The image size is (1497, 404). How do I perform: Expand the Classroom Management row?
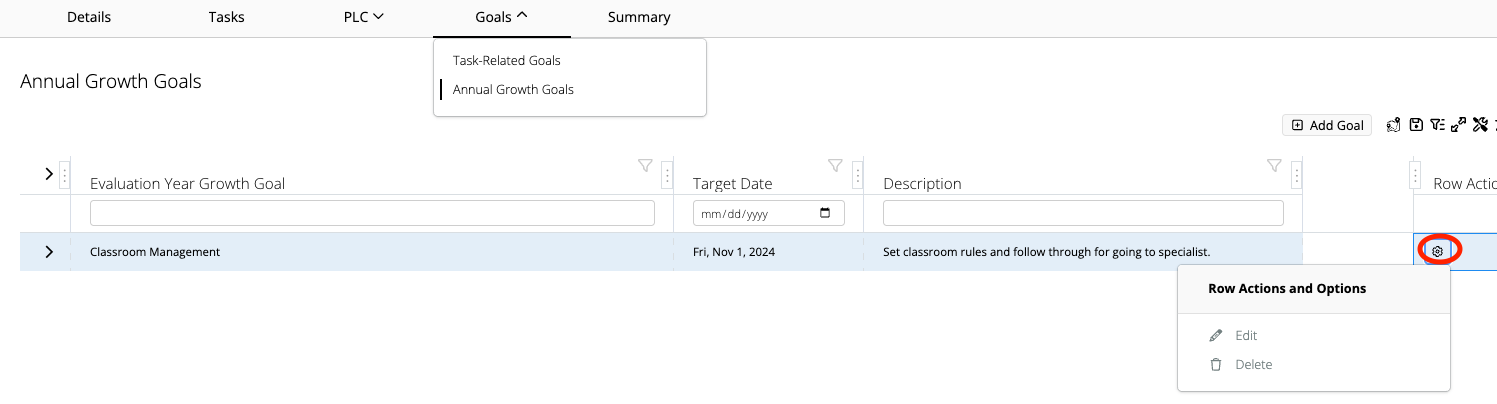[49, 252]
